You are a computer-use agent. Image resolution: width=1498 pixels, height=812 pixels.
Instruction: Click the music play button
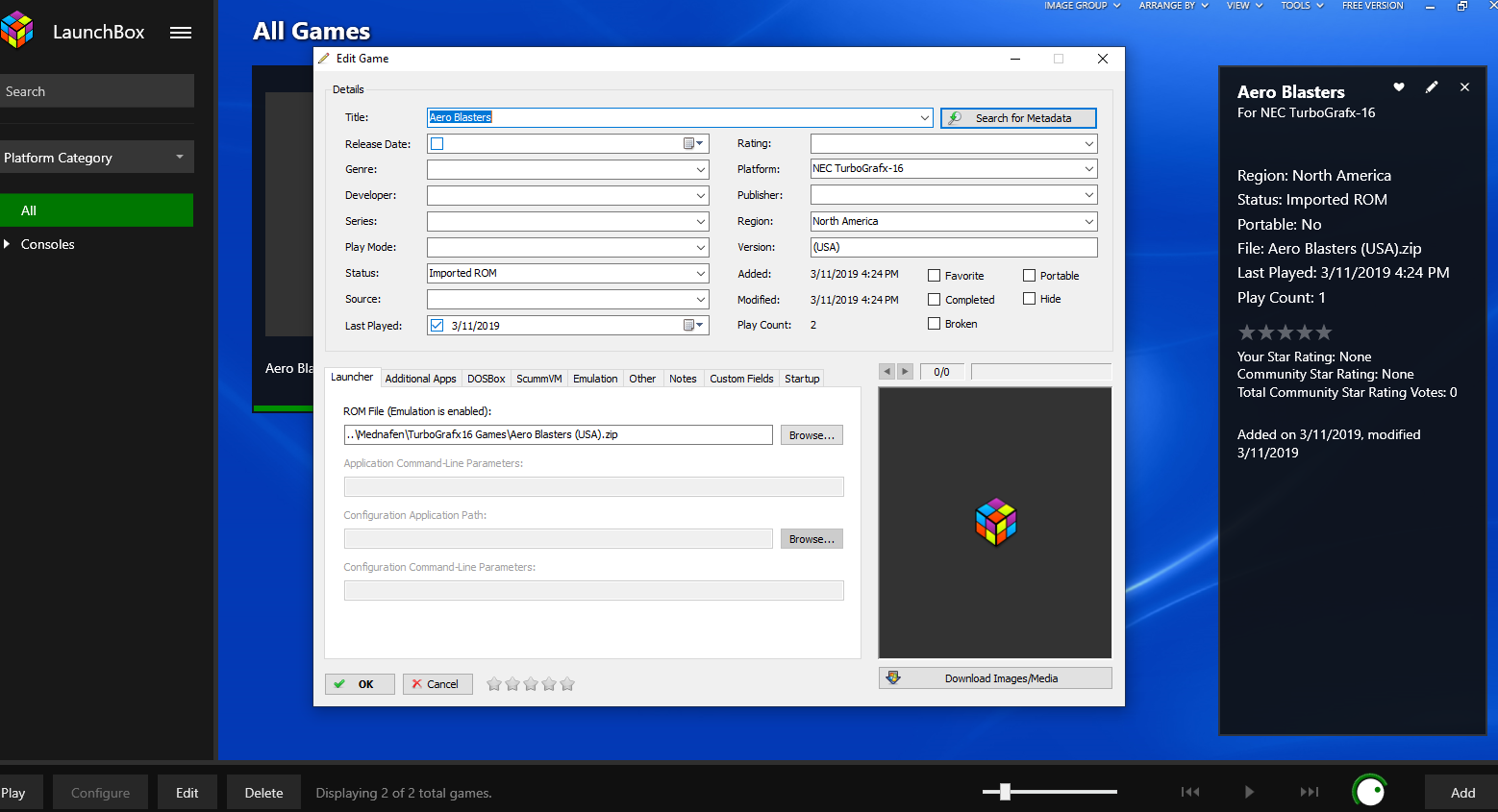pos(1249,792)
